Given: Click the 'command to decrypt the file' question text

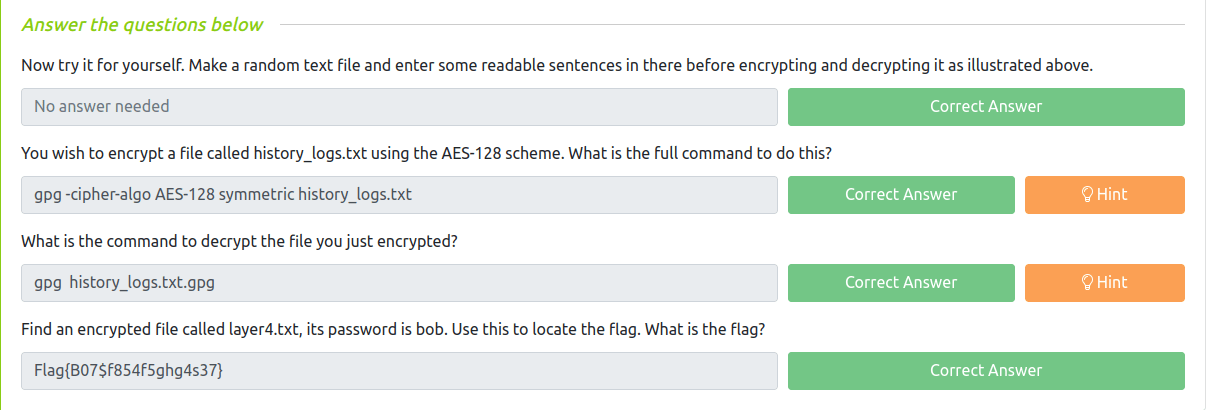Looking at the screenshot, I should pos(239,241).
